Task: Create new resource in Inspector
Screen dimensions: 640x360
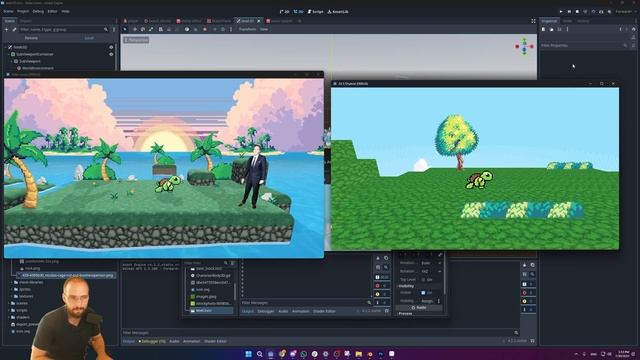Action: [543, 29]
